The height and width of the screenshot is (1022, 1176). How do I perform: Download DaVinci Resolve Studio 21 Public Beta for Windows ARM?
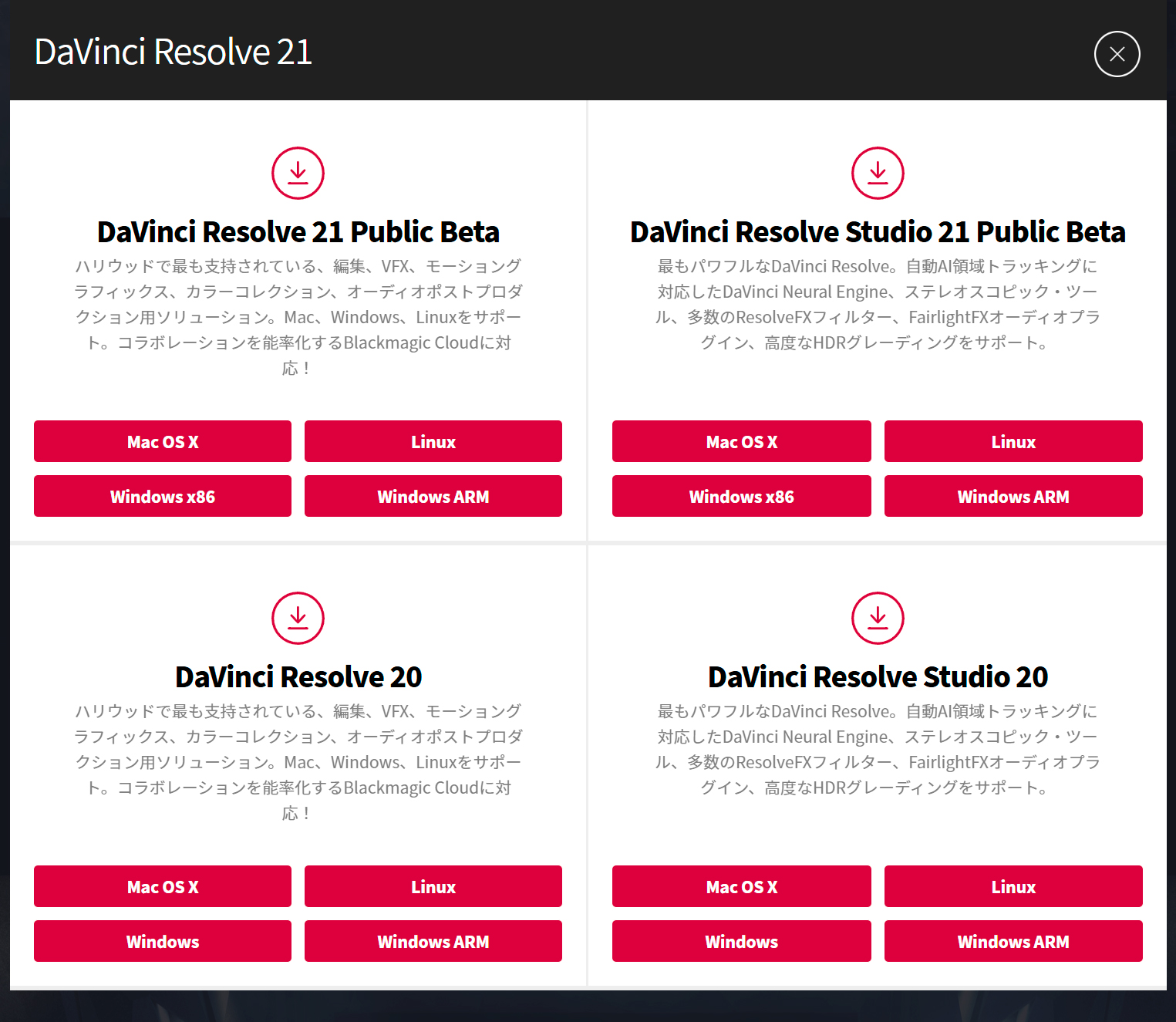coord(1013,496)
